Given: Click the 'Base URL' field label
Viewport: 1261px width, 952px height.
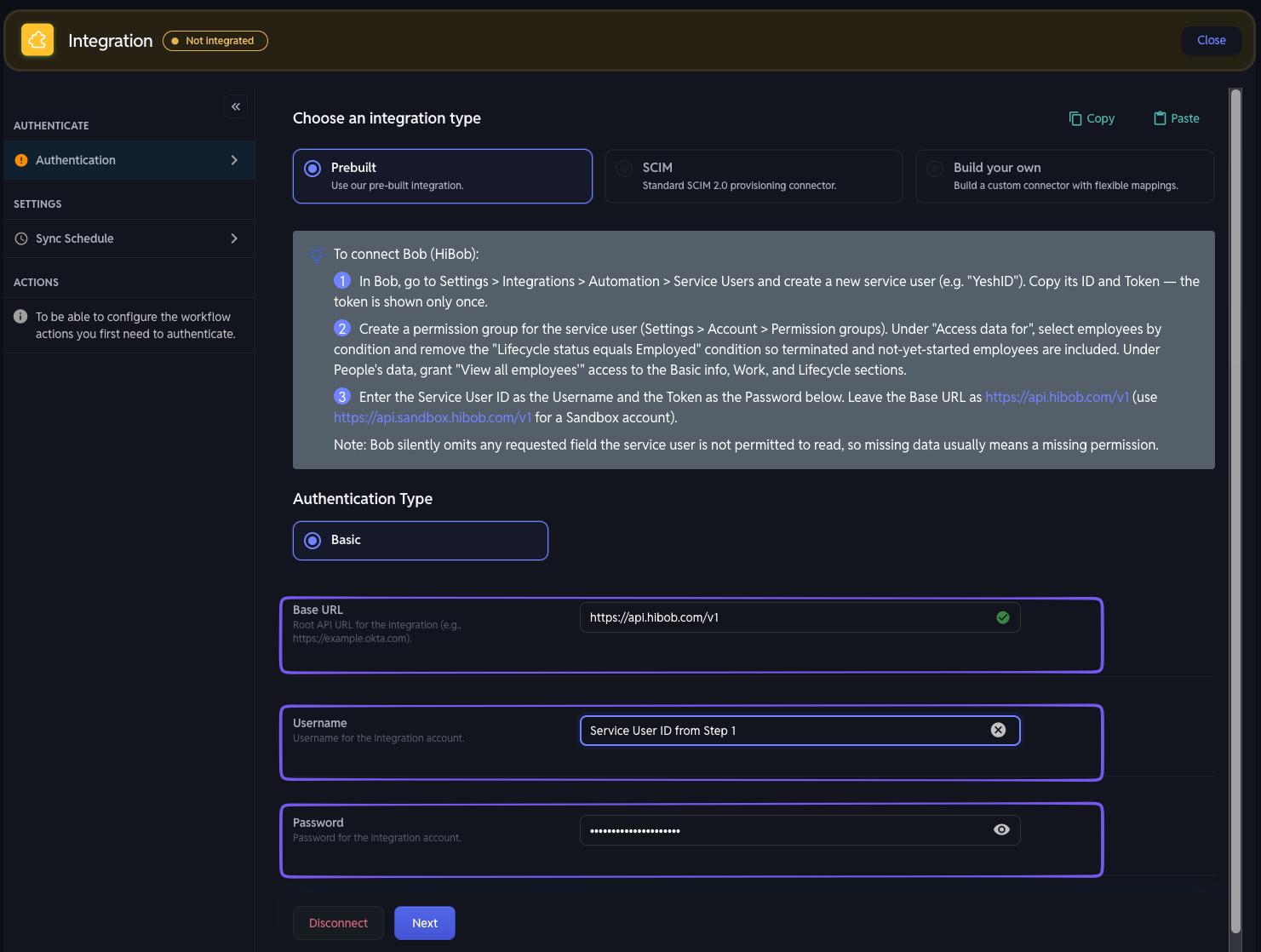Looking at the screenshot, I should [x=318, y=610].
